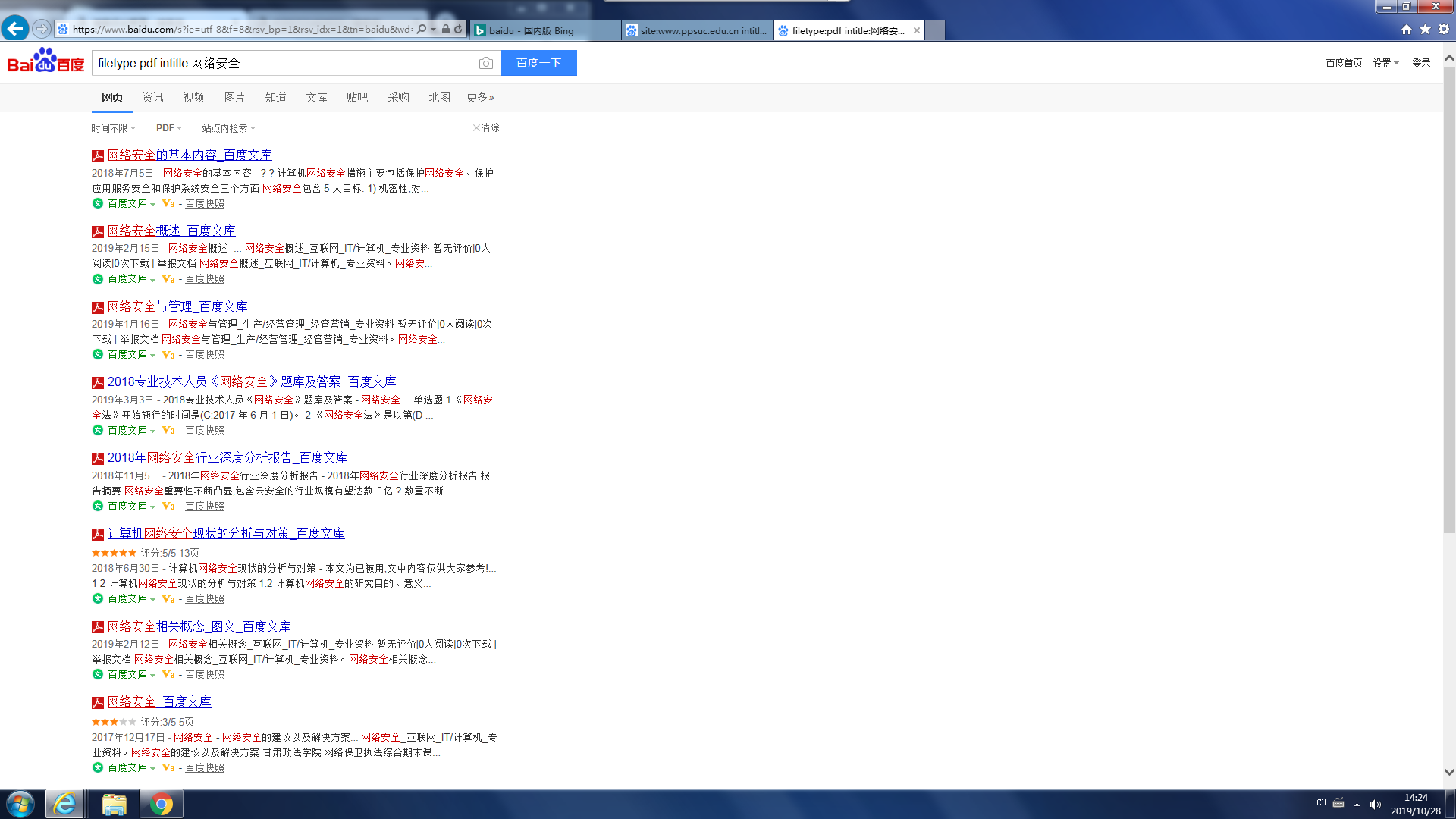The height and width of the screenshot is (819, 1456).
Task: Open IE tools gear icon
Action: tap(1444, 30)
